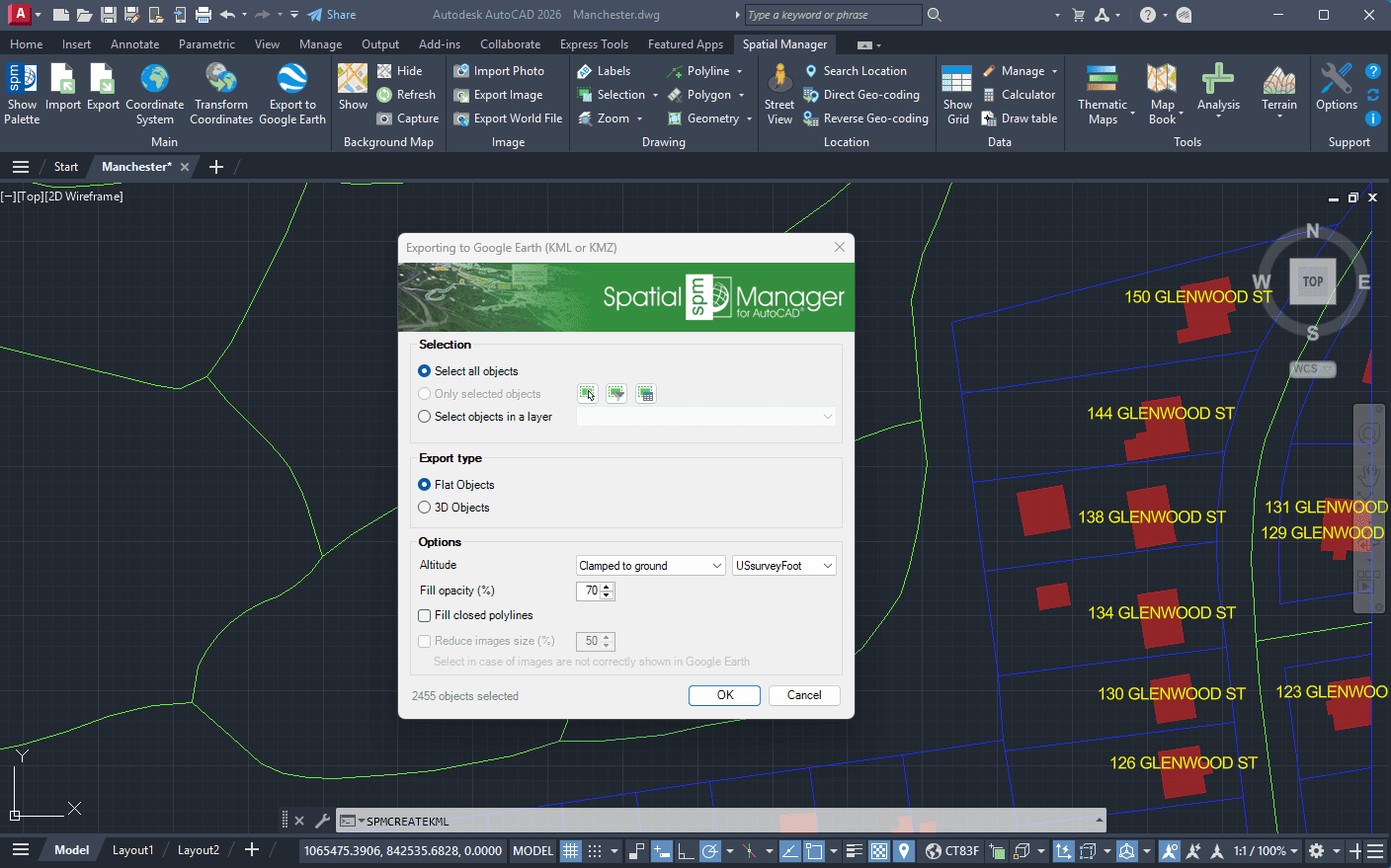Add a new drawing tab
Viewport: 1391px width, 868px height.
(x=216, y=167)
